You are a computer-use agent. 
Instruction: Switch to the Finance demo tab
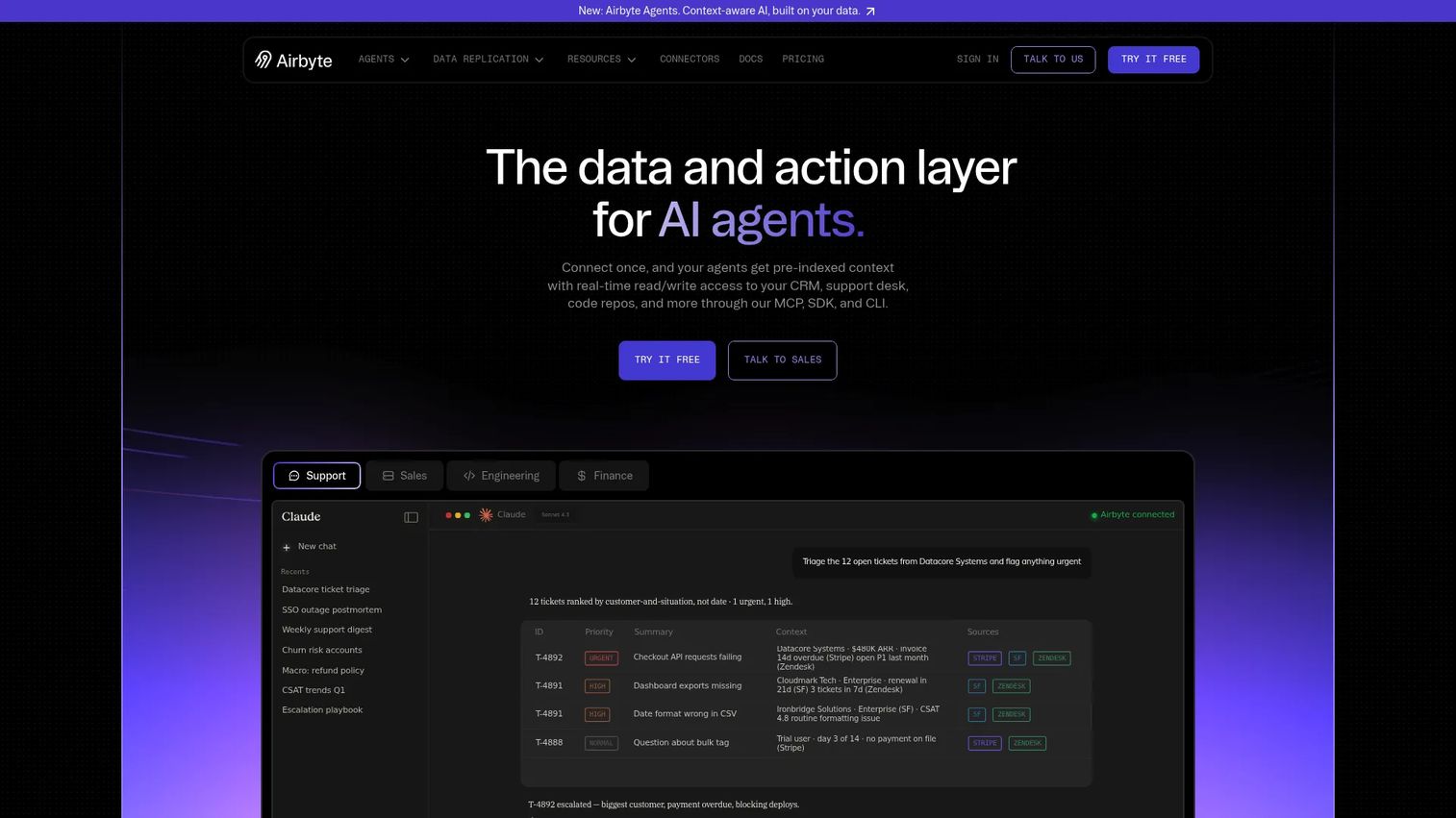tap(604, 476)
